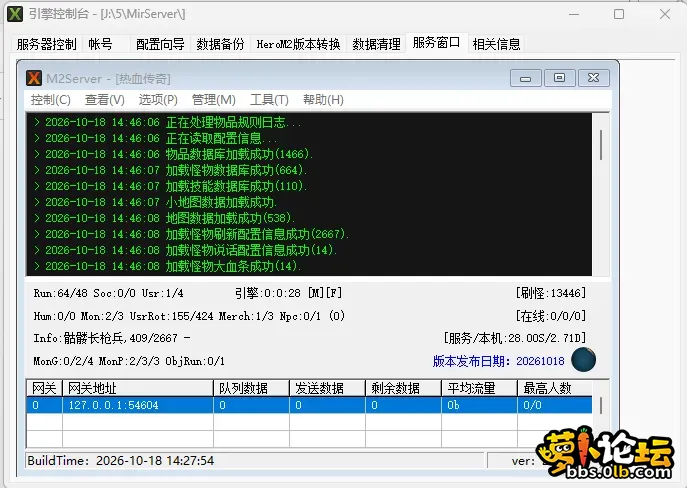
Task: Click log line 加载怪物大血条成功(14)
Action: [x=167, y=266]
